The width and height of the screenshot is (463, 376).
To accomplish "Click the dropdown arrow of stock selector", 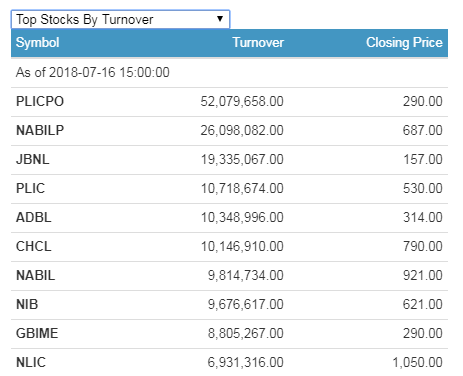I will (x=220, y=19).
